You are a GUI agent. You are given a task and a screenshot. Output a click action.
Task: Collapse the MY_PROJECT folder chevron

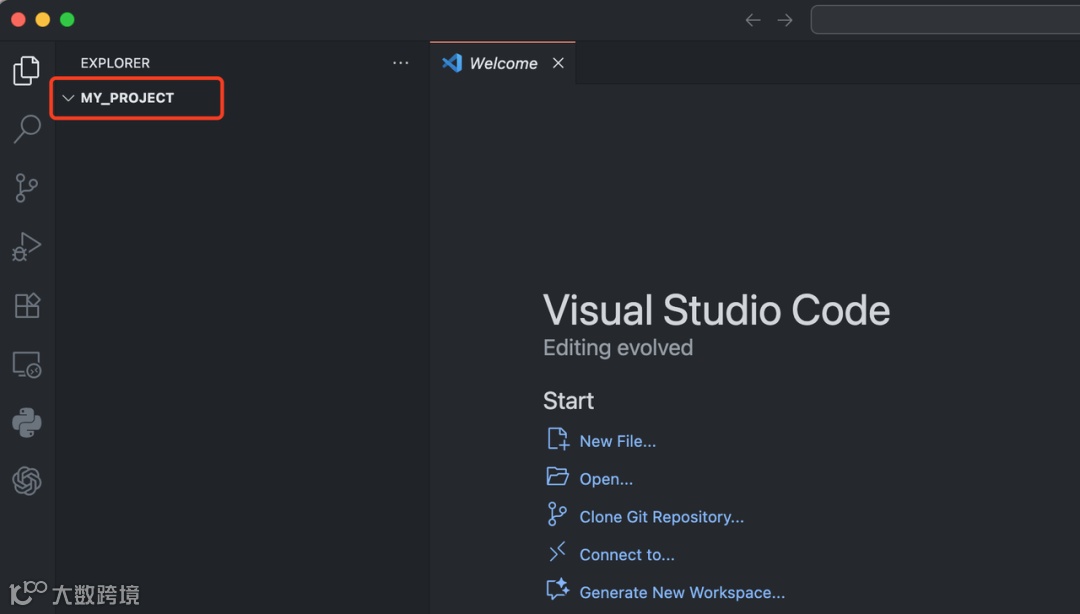tap(68, 98)
